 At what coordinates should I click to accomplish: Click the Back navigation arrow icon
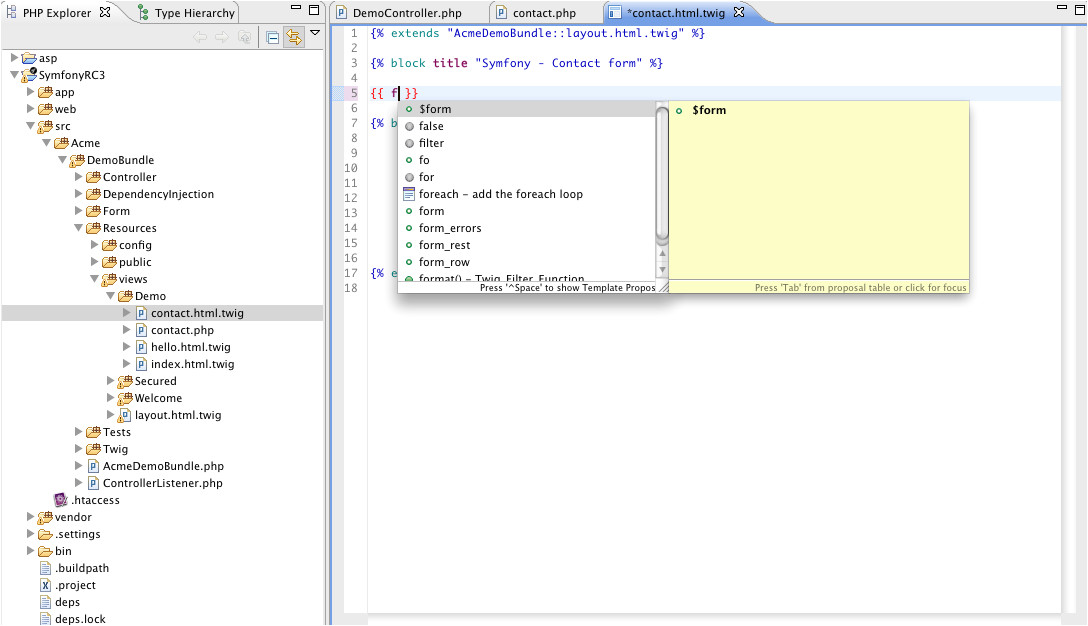200,37
